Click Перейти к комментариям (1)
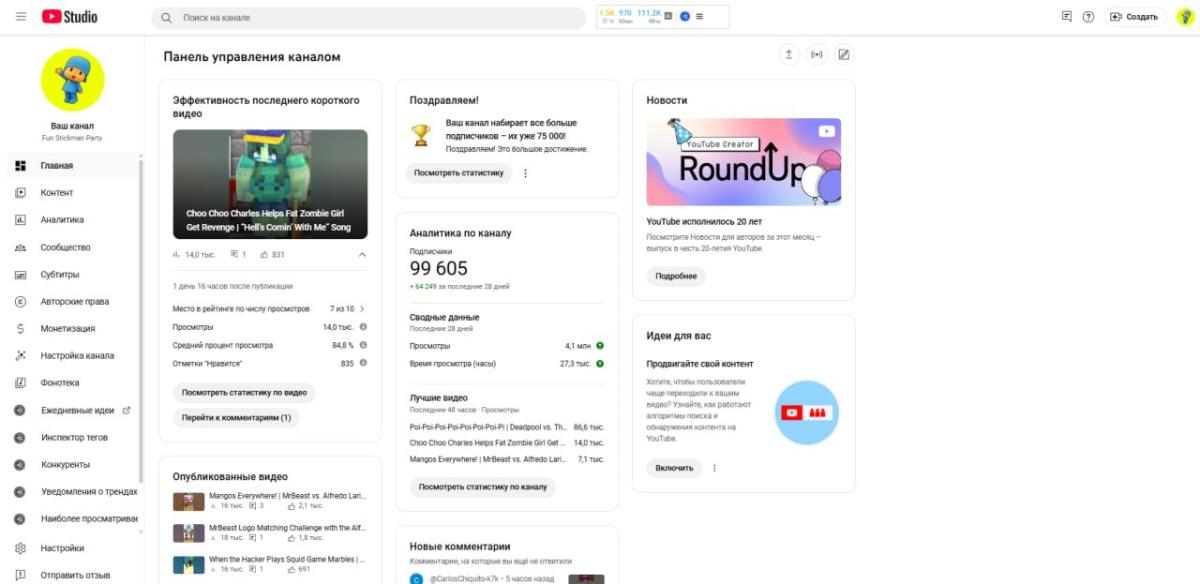 [x=237, y=417]
